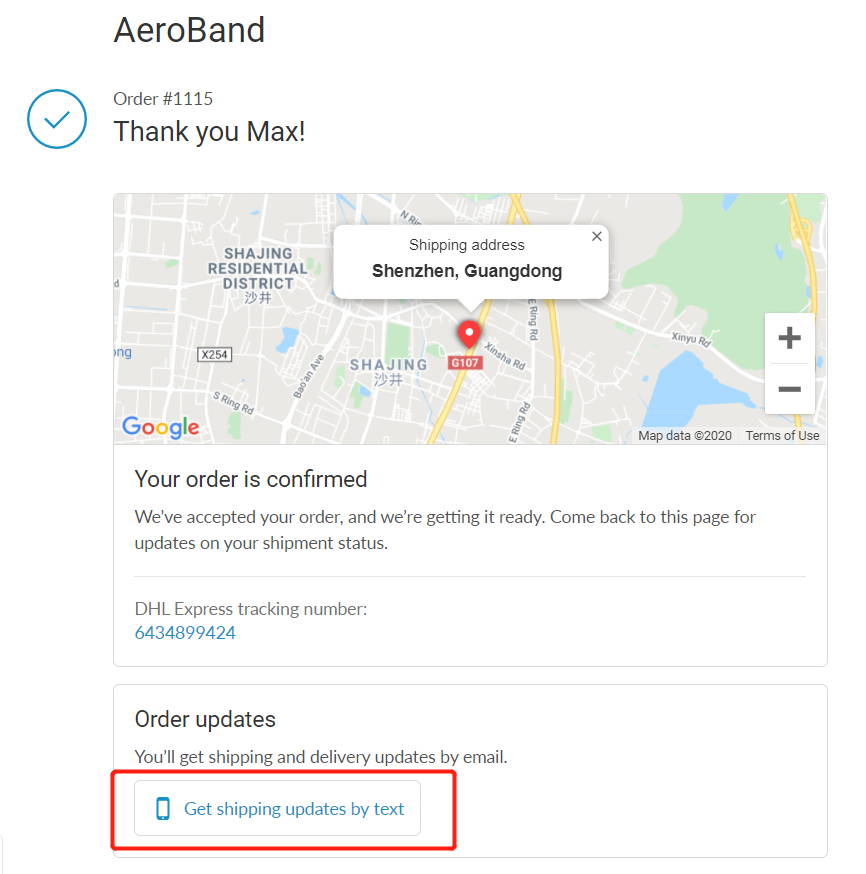
Task: Open map Terms of Use
Action: [782, 435]
